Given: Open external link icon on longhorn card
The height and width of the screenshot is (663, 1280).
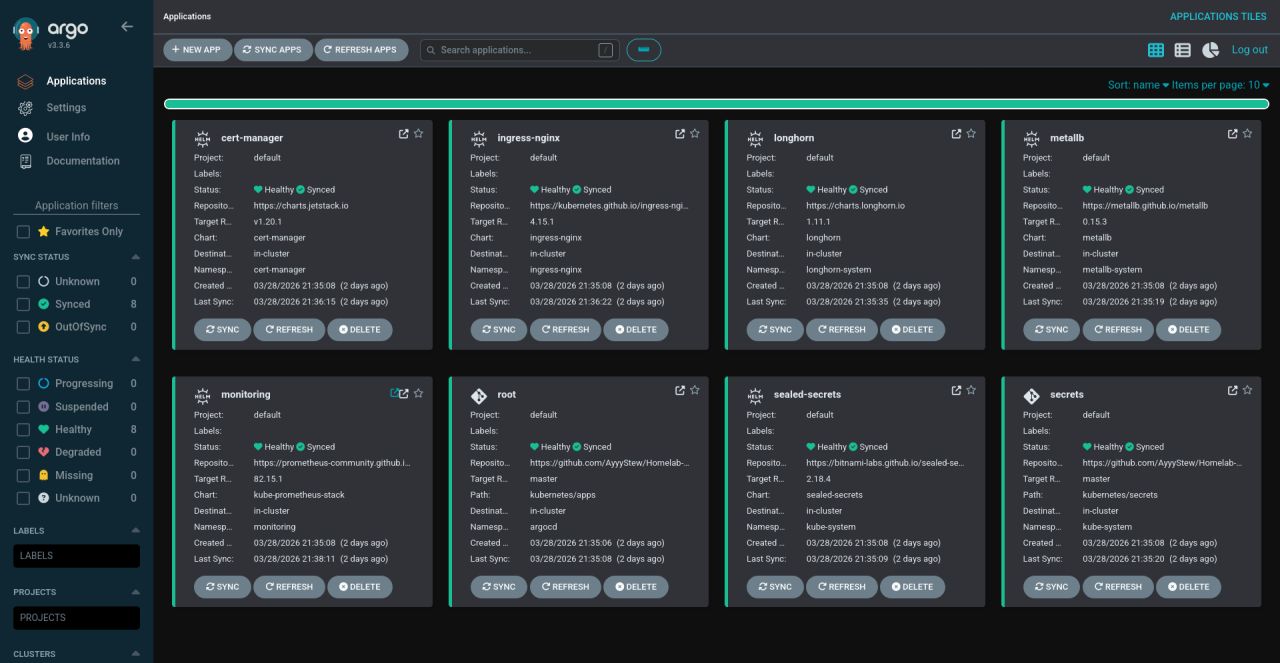Looking at the screenshot, I should click(956, 134).
